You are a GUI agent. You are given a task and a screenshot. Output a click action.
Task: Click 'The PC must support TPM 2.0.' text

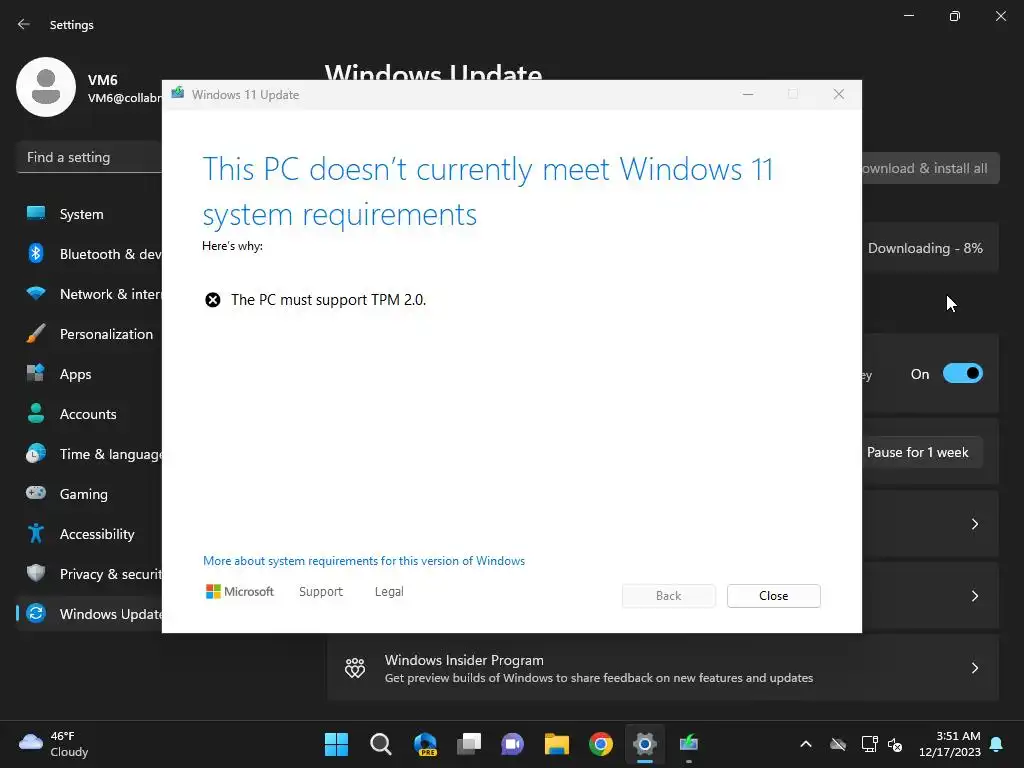pyautogui.click(x=328, y=300)
